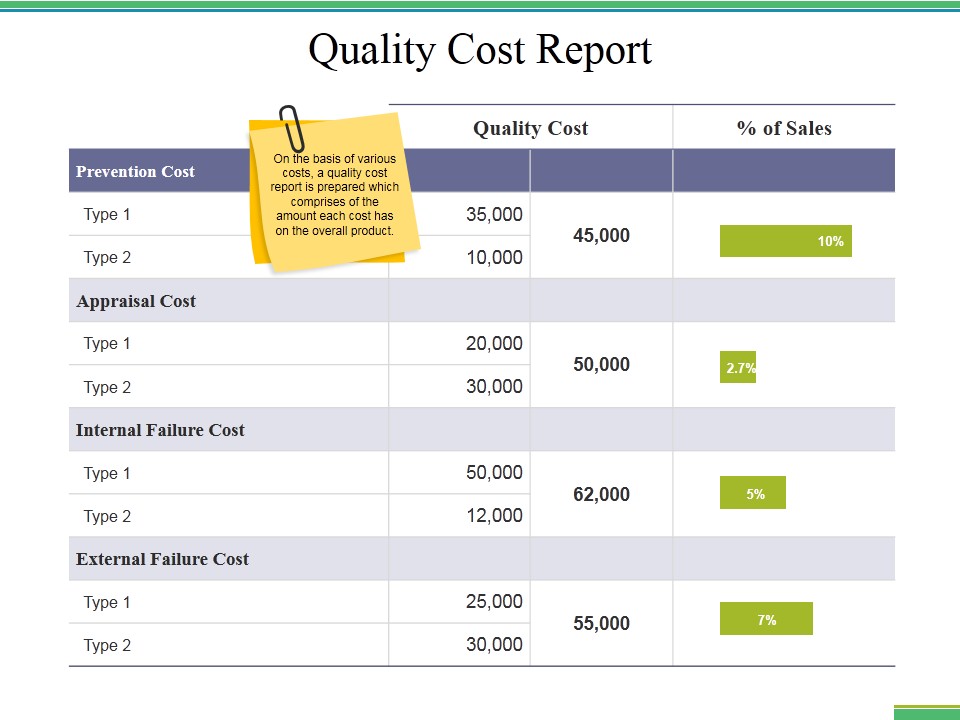Select the 45,000 total cell
This screenshot has height=720, width=960.
(x=601, y=235)
